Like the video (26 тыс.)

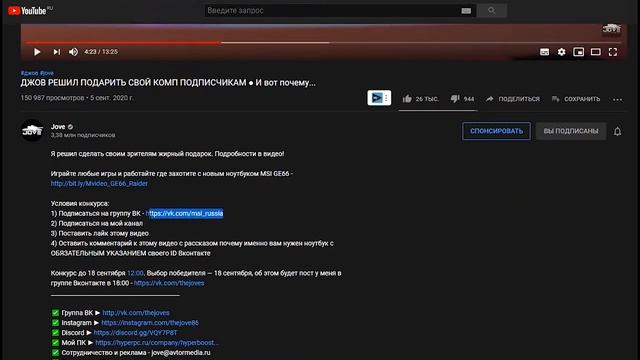(420, 99)
